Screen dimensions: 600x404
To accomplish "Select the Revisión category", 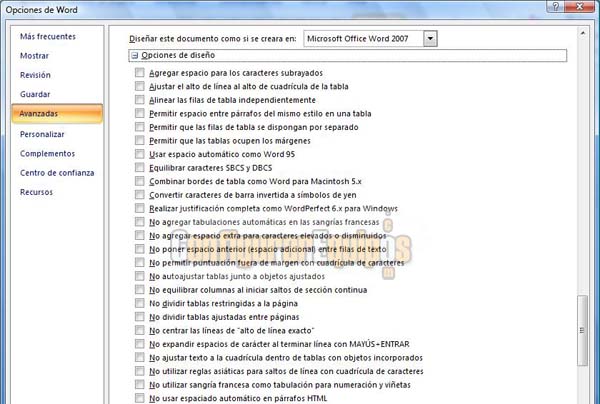I will (x=35, y=75).
